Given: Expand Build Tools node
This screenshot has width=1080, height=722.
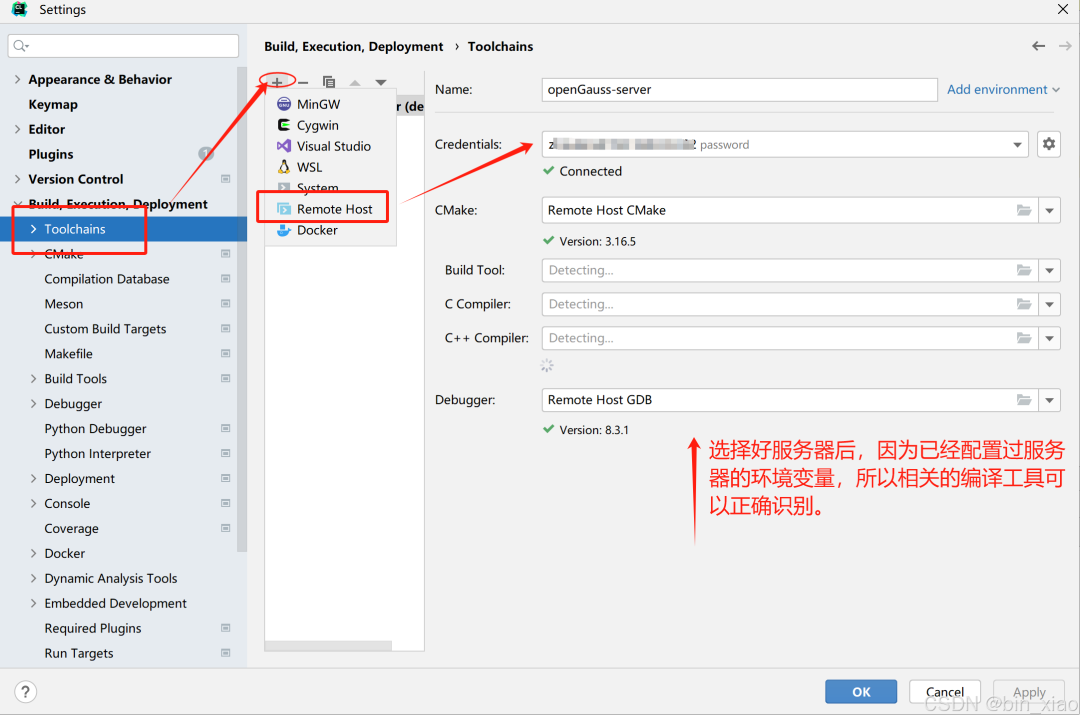Looking at the screenshot, I should (33, 379).
